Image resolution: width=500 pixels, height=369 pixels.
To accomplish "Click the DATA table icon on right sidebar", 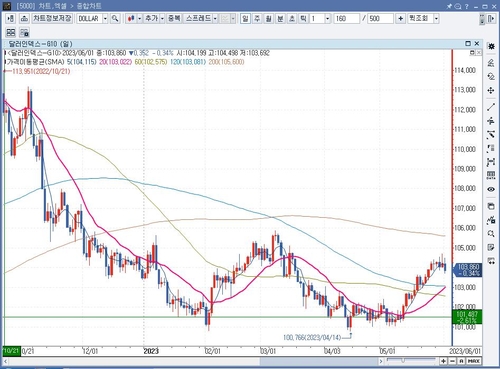I will tap(491, 175).
